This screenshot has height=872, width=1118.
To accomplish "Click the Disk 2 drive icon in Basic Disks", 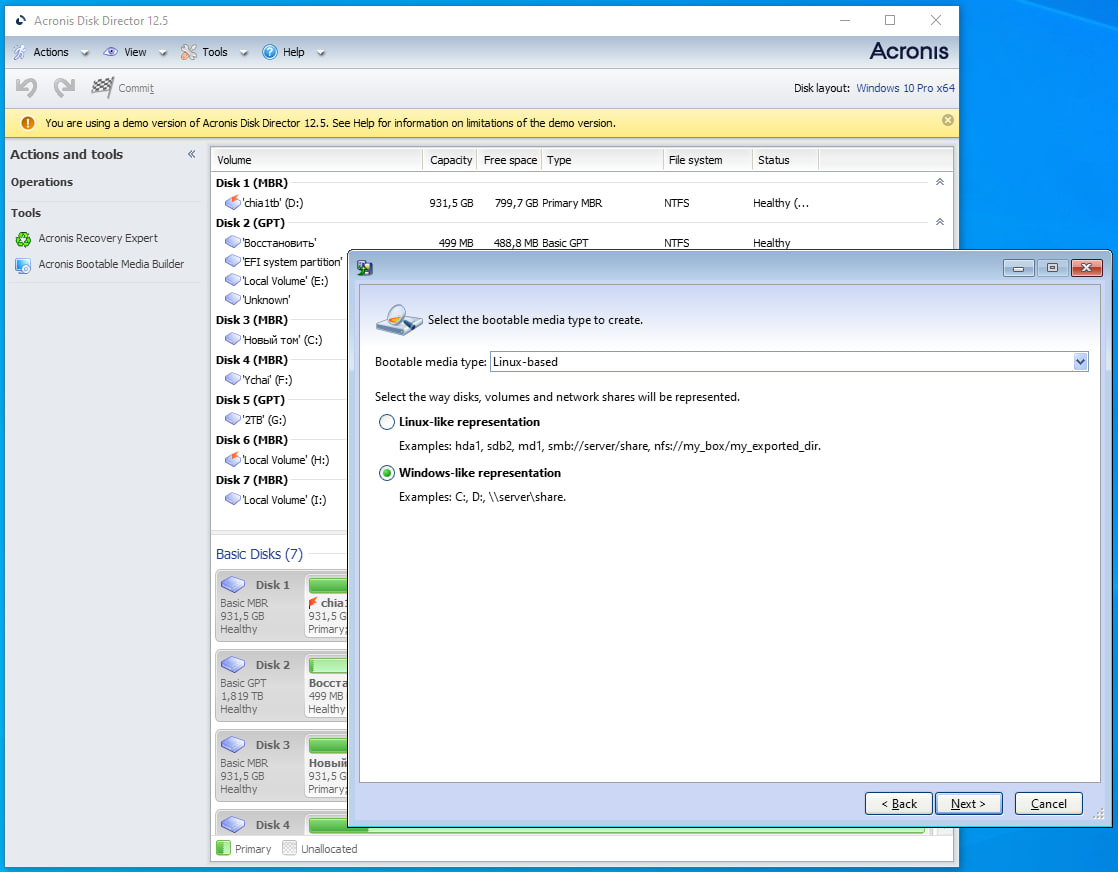I will click(x=233, y=665).
